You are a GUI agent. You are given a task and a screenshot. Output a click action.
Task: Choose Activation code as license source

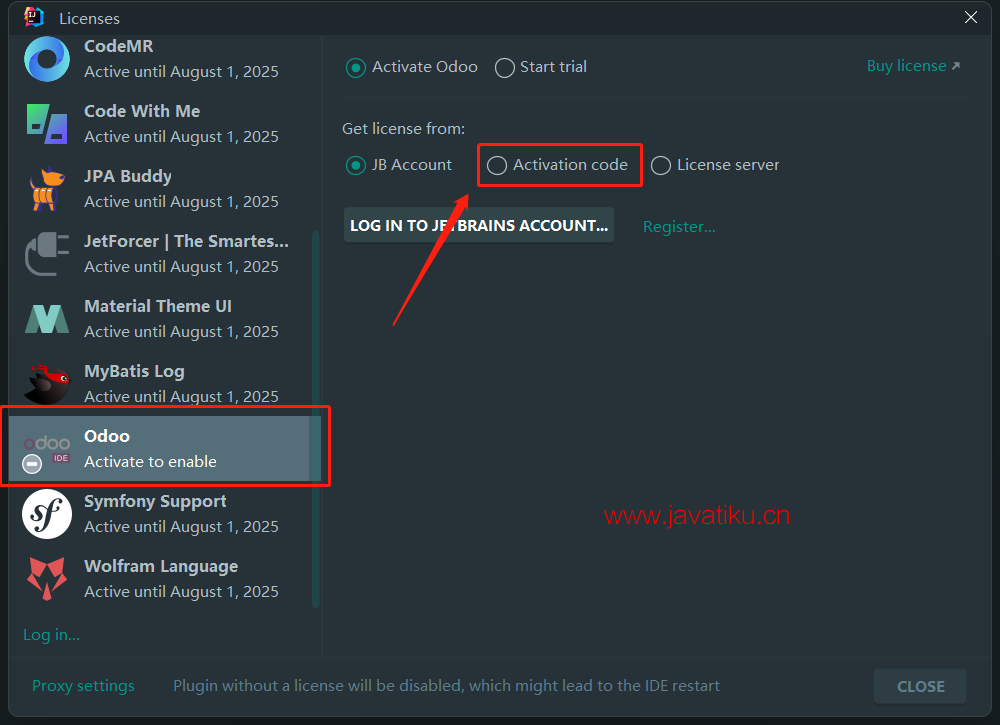coord(557,165)
